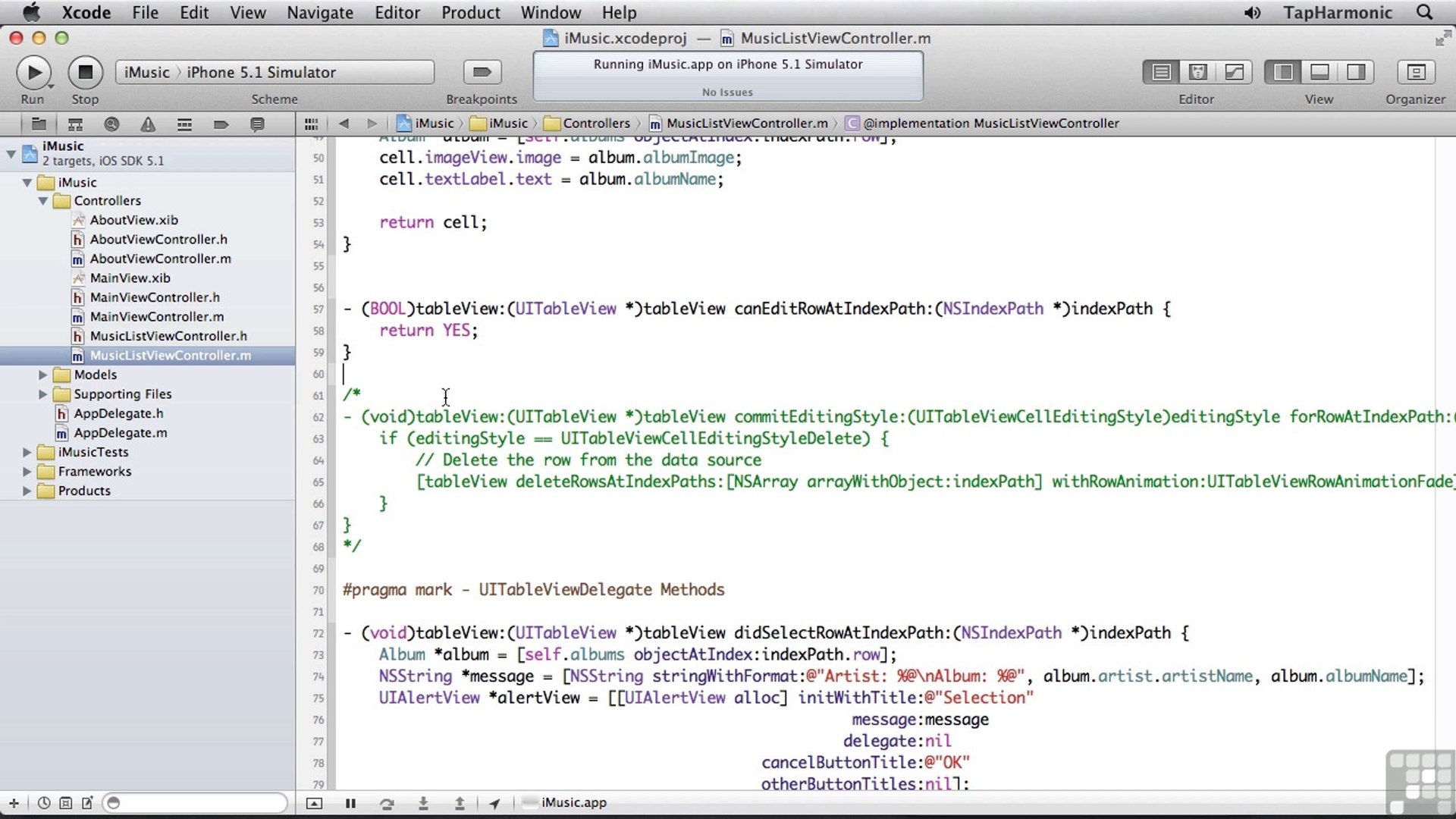Viewport: 1456px width, 819px height.
Task: Show the Search navigator
Action: pyautogui.click(x=111, y=124)
